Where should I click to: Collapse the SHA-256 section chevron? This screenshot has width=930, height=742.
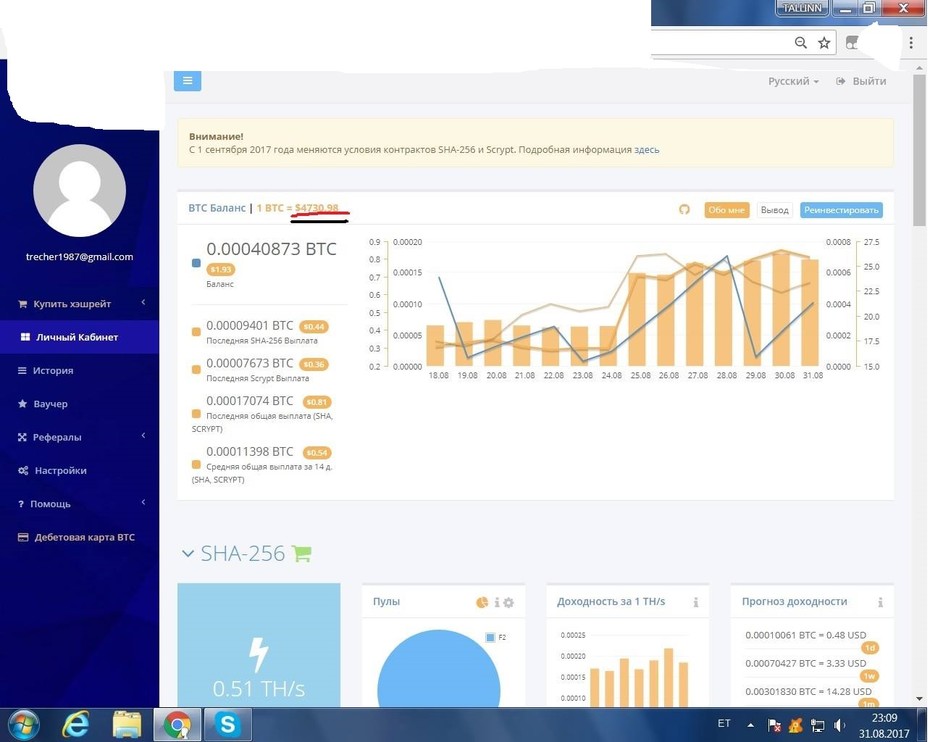click(187, 554)
